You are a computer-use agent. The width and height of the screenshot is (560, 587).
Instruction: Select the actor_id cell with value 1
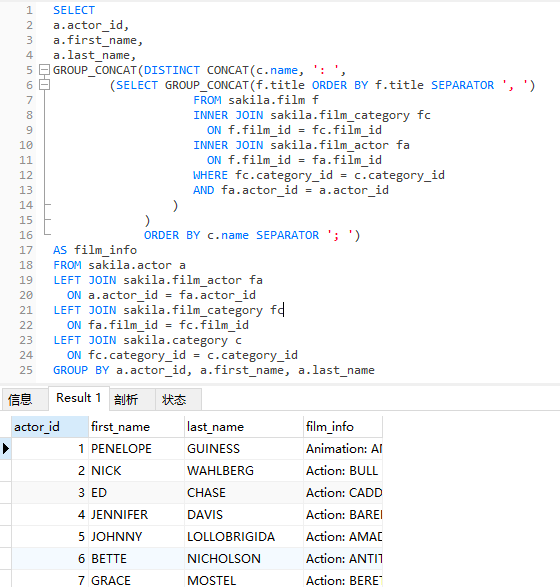click(50, 448)
